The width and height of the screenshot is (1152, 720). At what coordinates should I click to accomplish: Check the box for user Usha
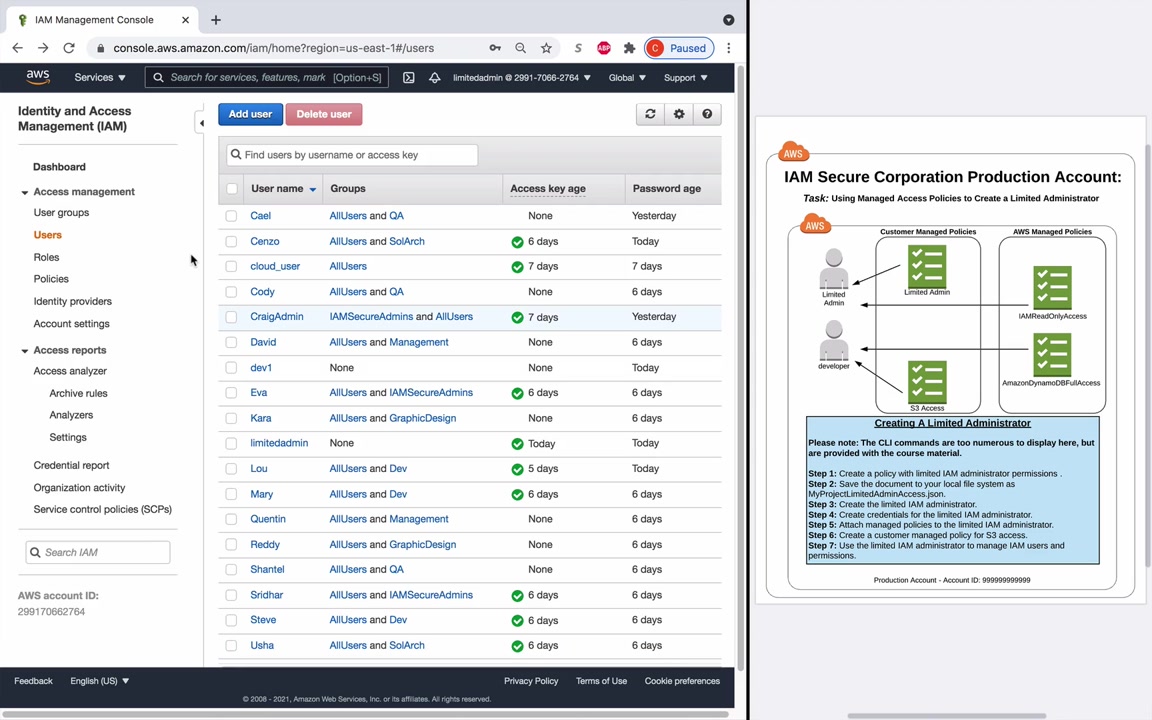pos(231,645)
